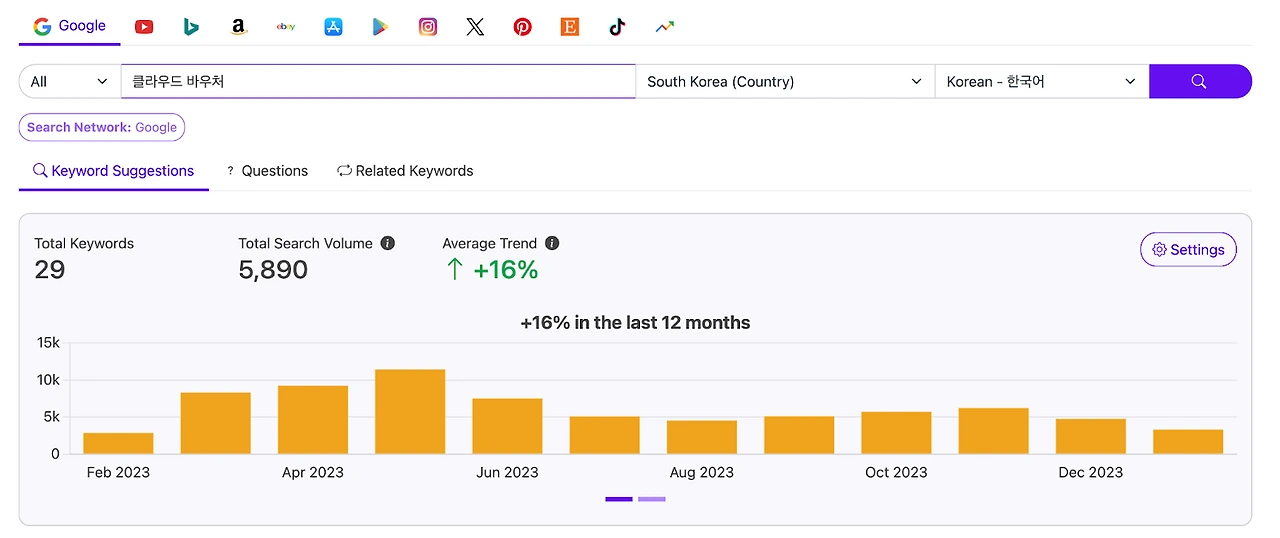Select the Google Play store icon

(380, 27)
